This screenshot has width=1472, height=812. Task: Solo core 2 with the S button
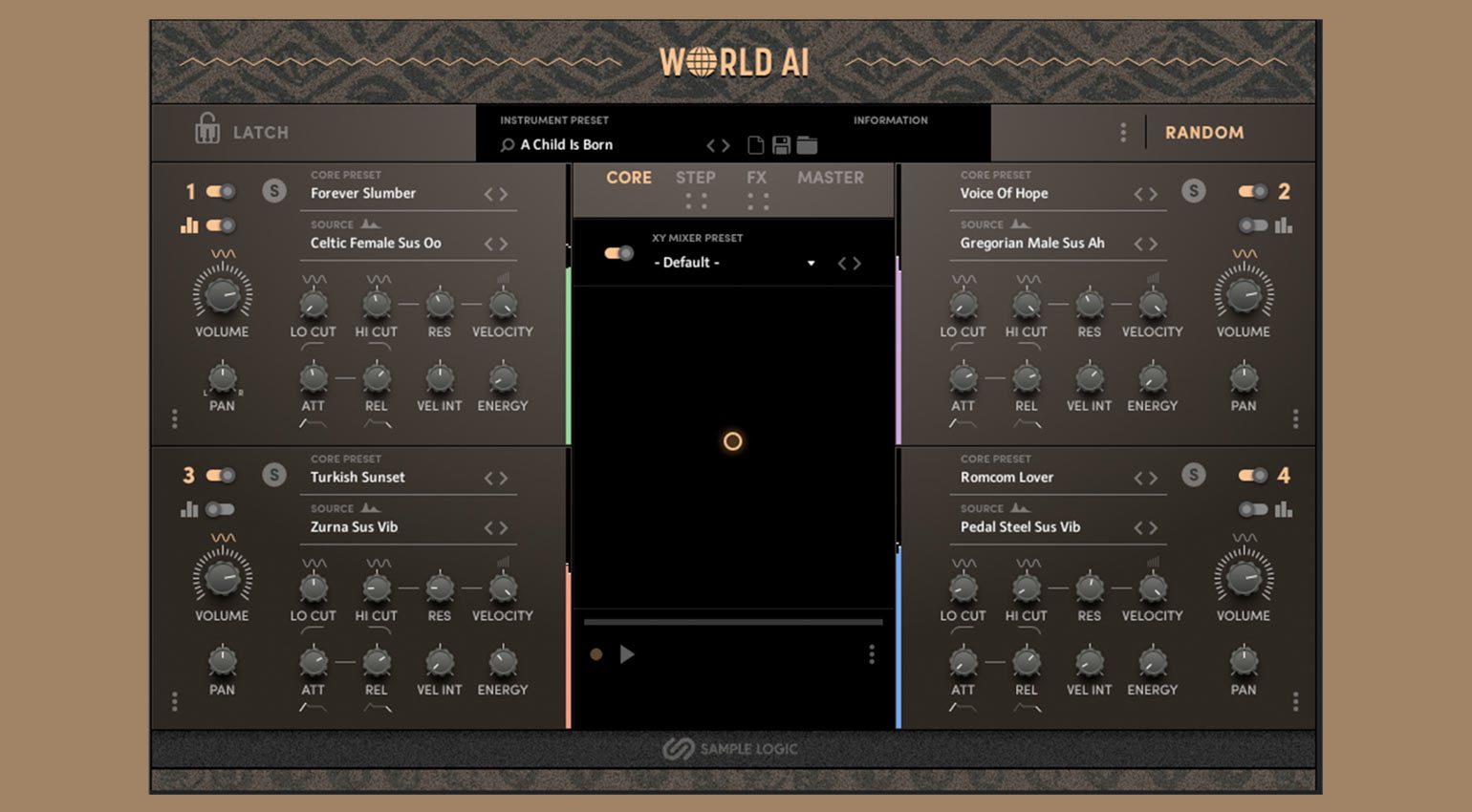pyautogui.click(x=1194, y=191)
